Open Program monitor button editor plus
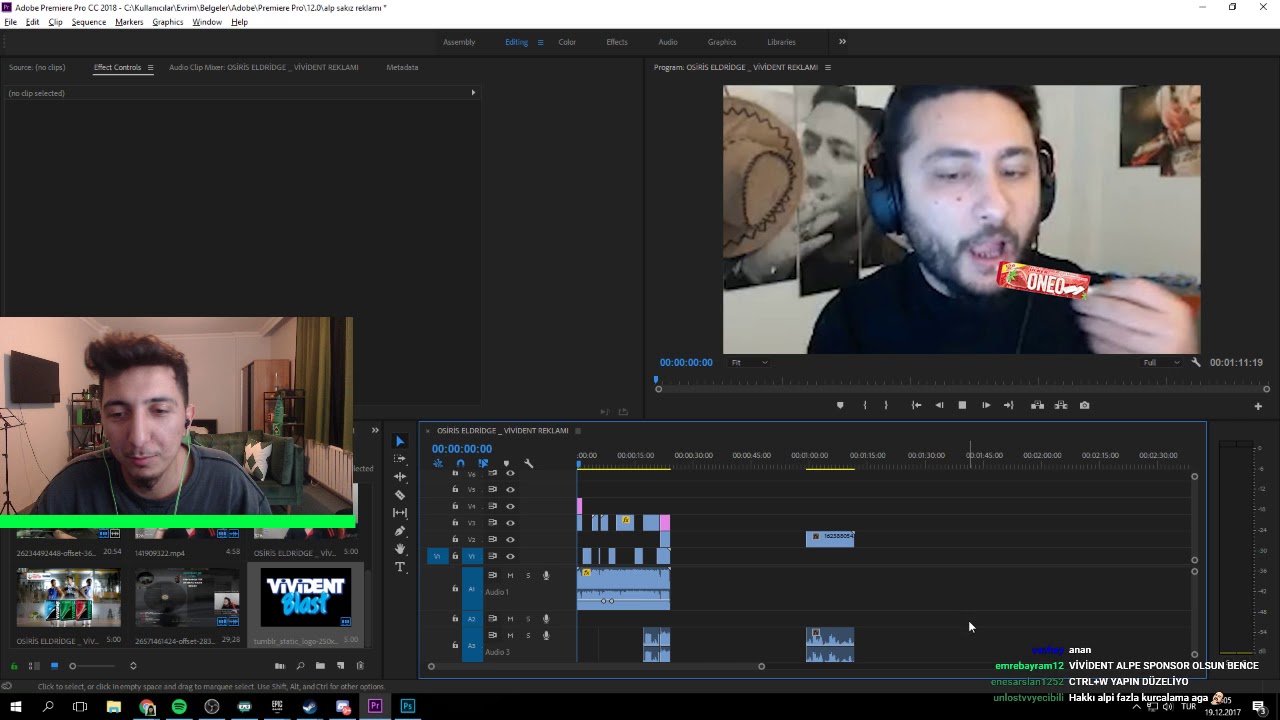This screenshot has width=1280, height=720. 1258,406
